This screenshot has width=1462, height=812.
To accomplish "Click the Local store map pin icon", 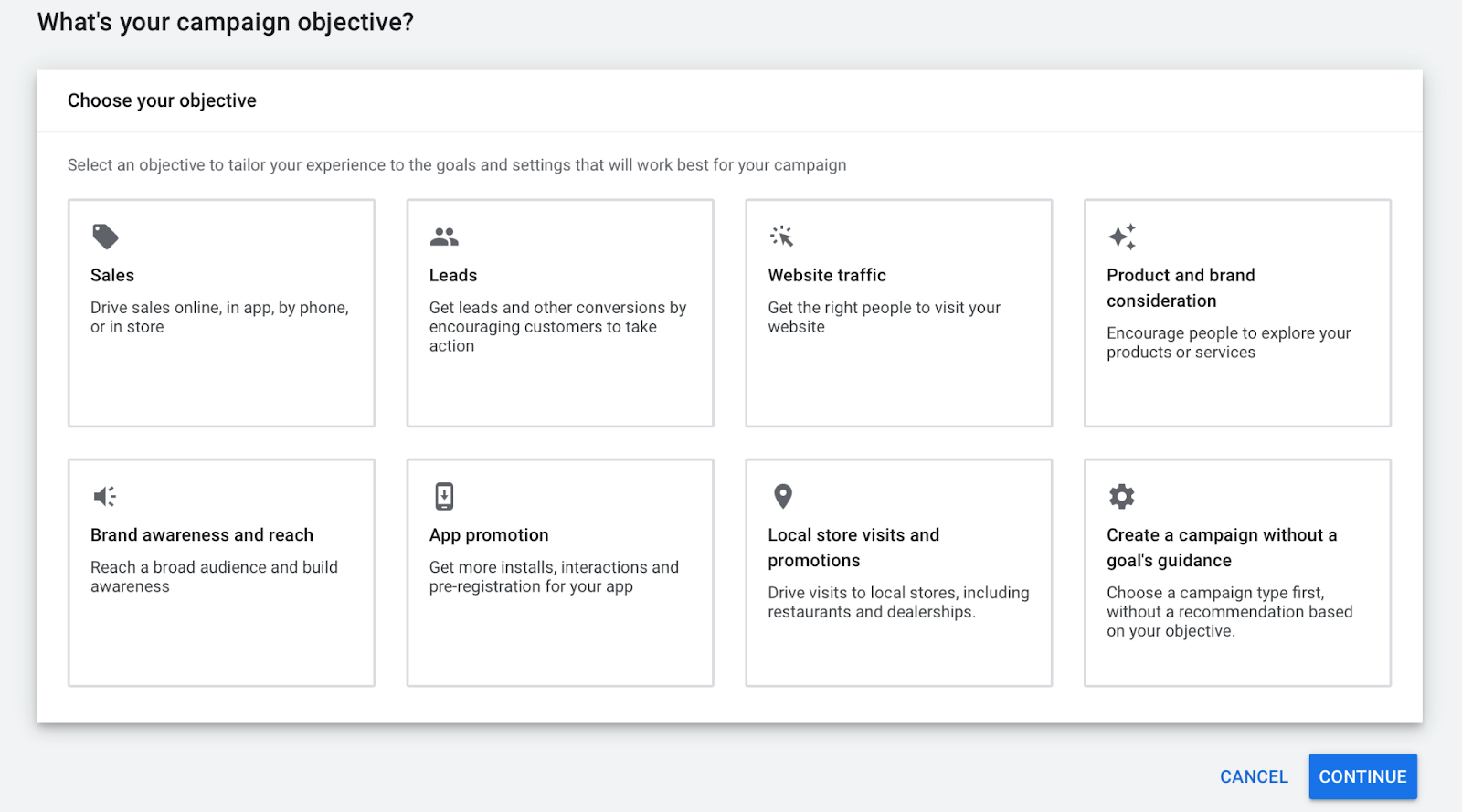I will pos(783,496).
